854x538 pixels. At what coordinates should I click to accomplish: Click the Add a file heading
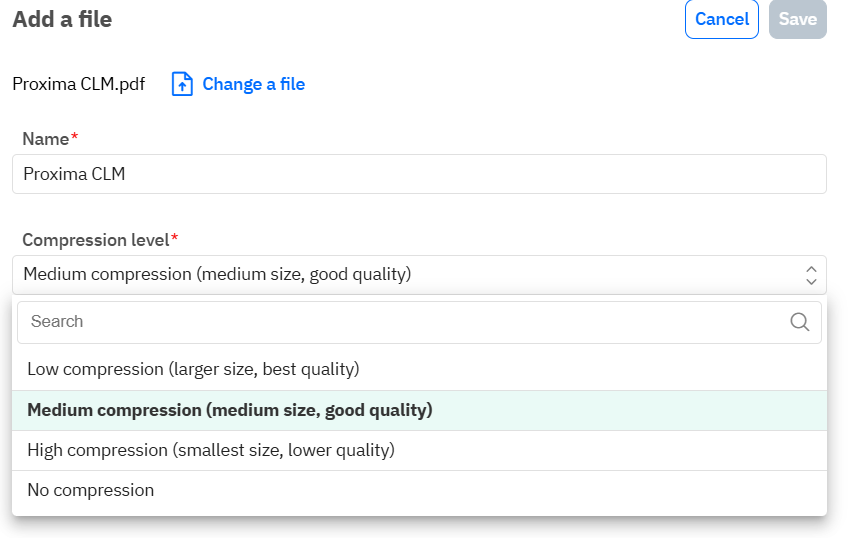[62, 19]
